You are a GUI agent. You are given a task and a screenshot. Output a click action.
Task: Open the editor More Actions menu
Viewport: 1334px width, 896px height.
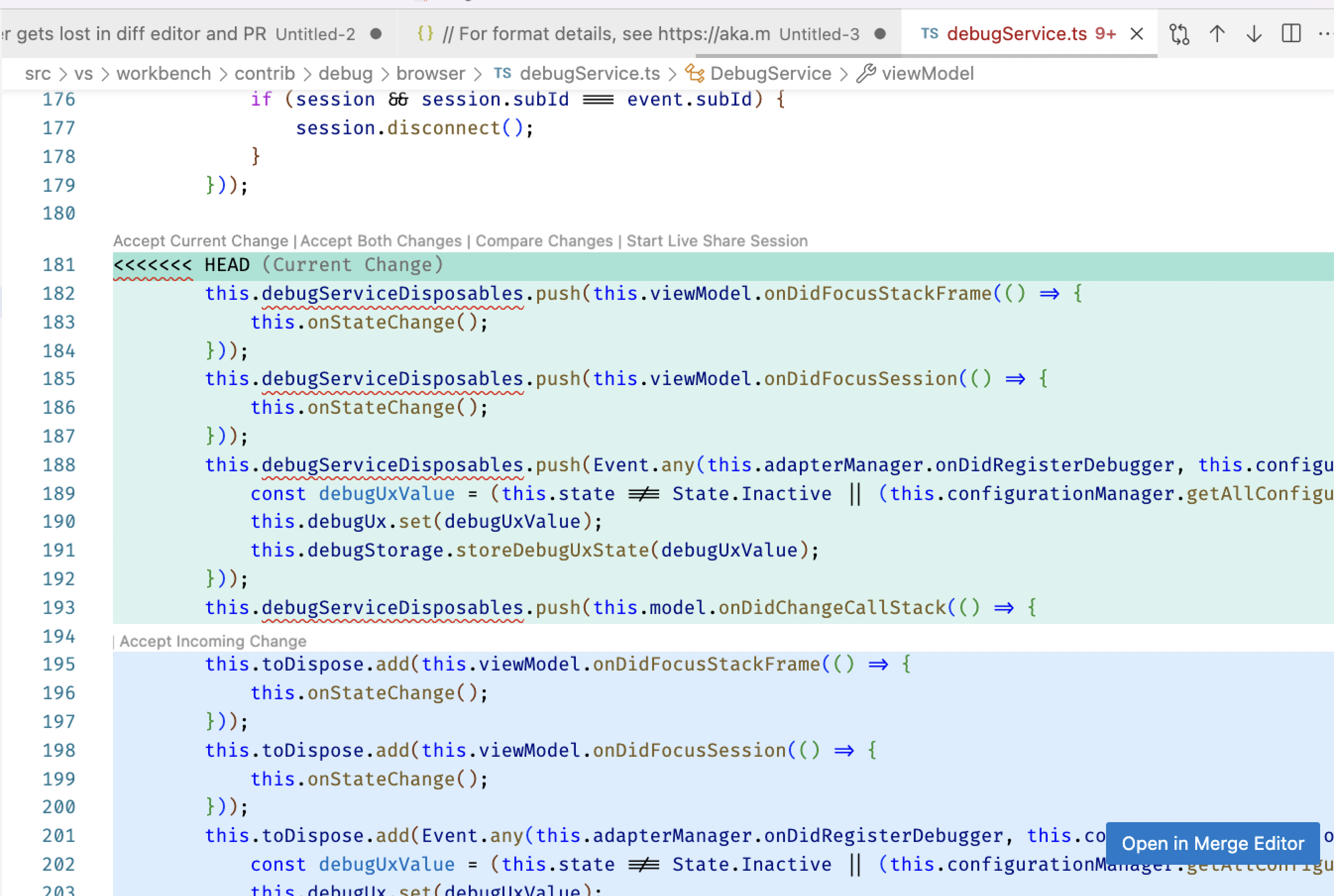(1326, 34)
